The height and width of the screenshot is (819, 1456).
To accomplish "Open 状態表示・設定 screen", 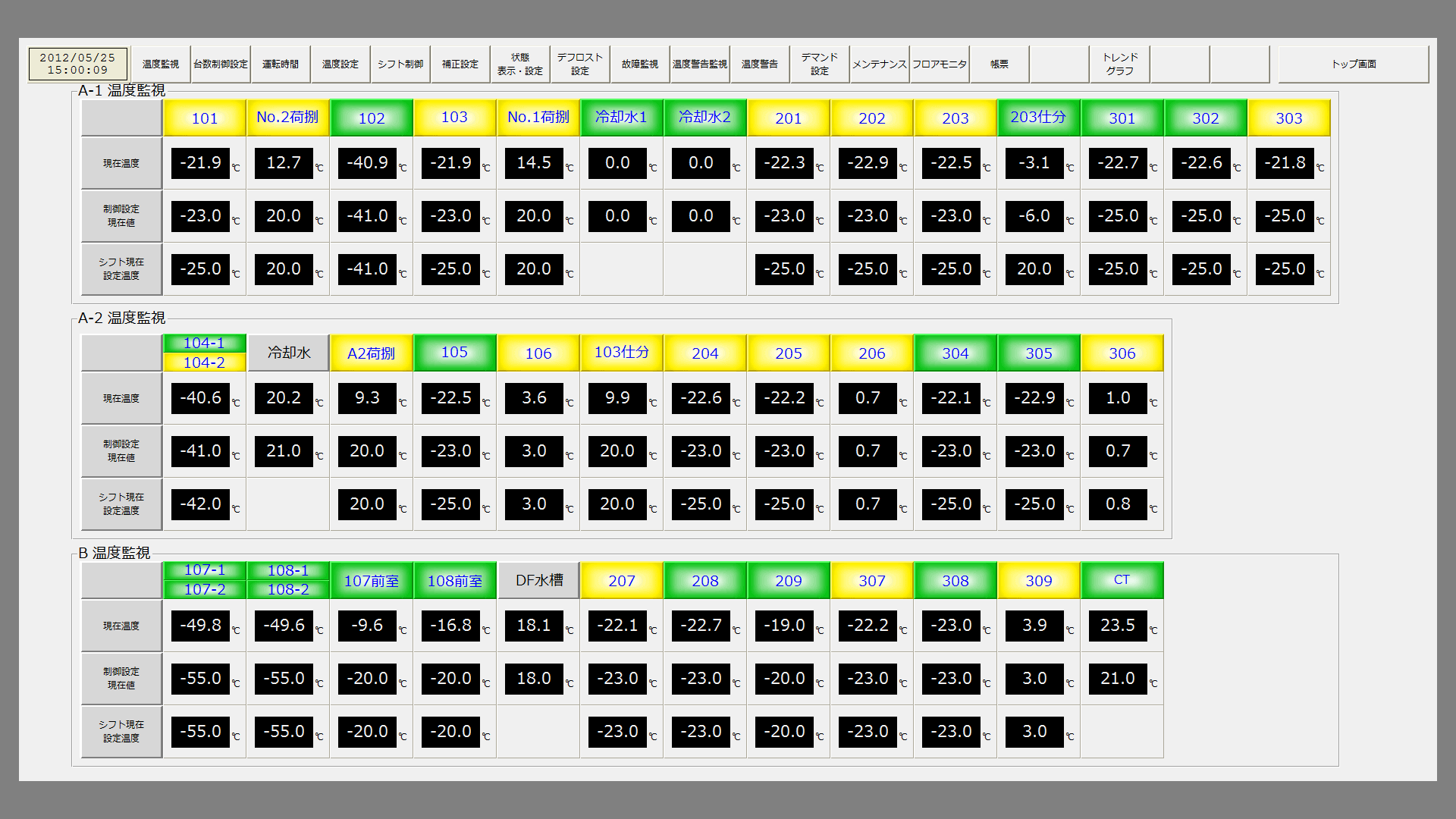I will [x=520, y=64].
